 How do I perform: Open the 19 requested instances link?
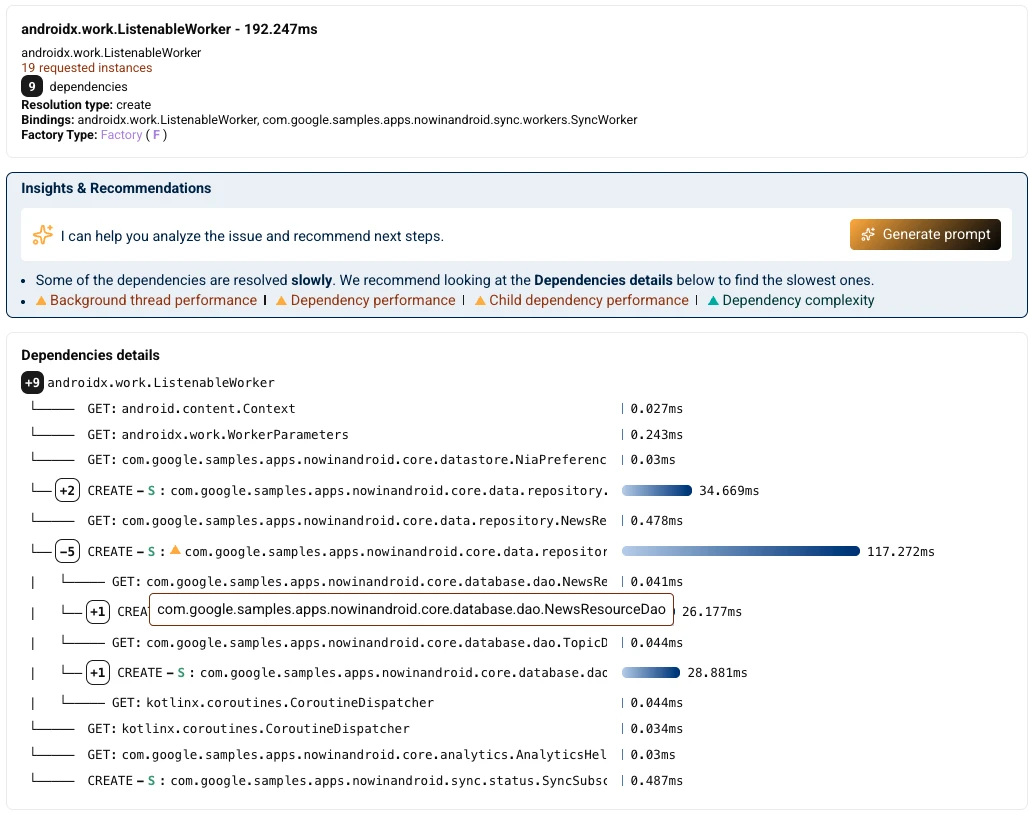(x=87, y=68)
